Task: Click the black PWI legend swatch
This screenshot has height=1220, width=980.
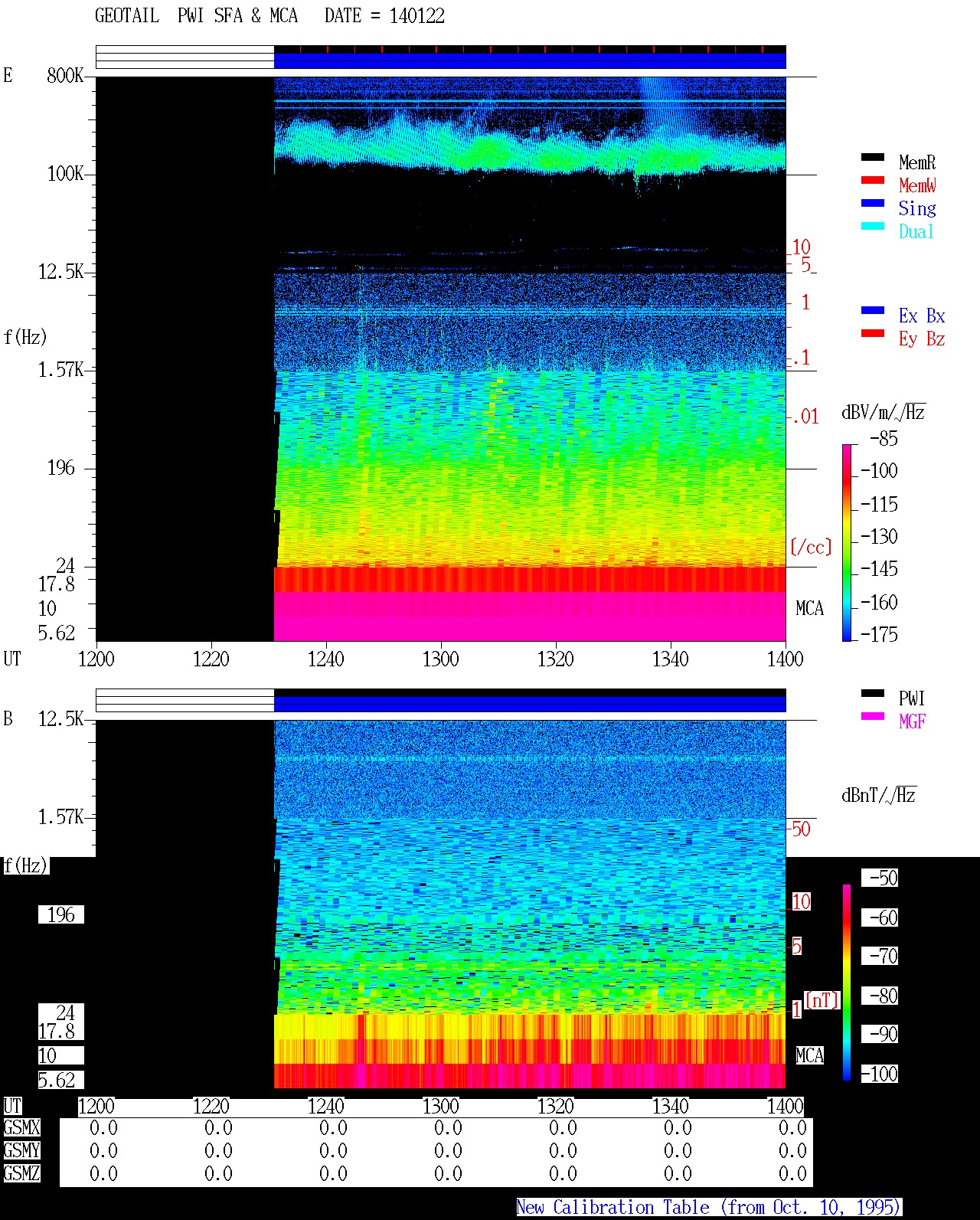Action: click(x=873, y=693)
